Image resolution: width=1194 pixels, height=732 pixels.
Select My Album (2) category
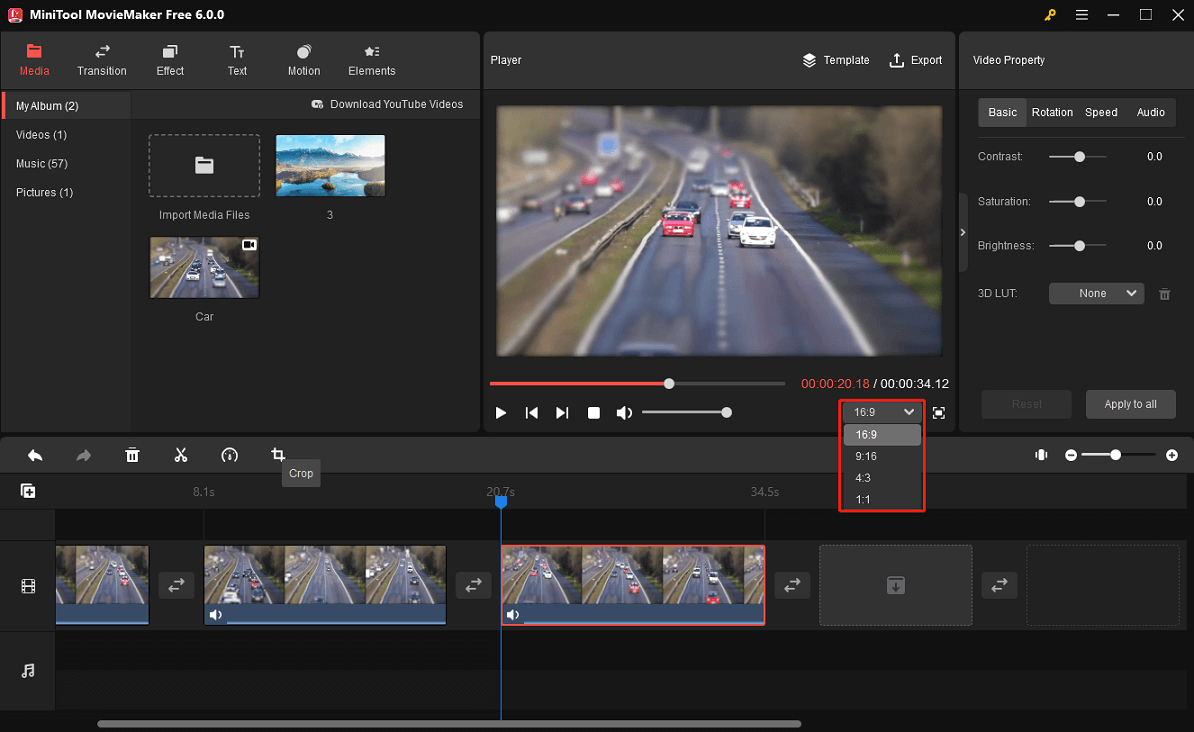pos(66,106)
